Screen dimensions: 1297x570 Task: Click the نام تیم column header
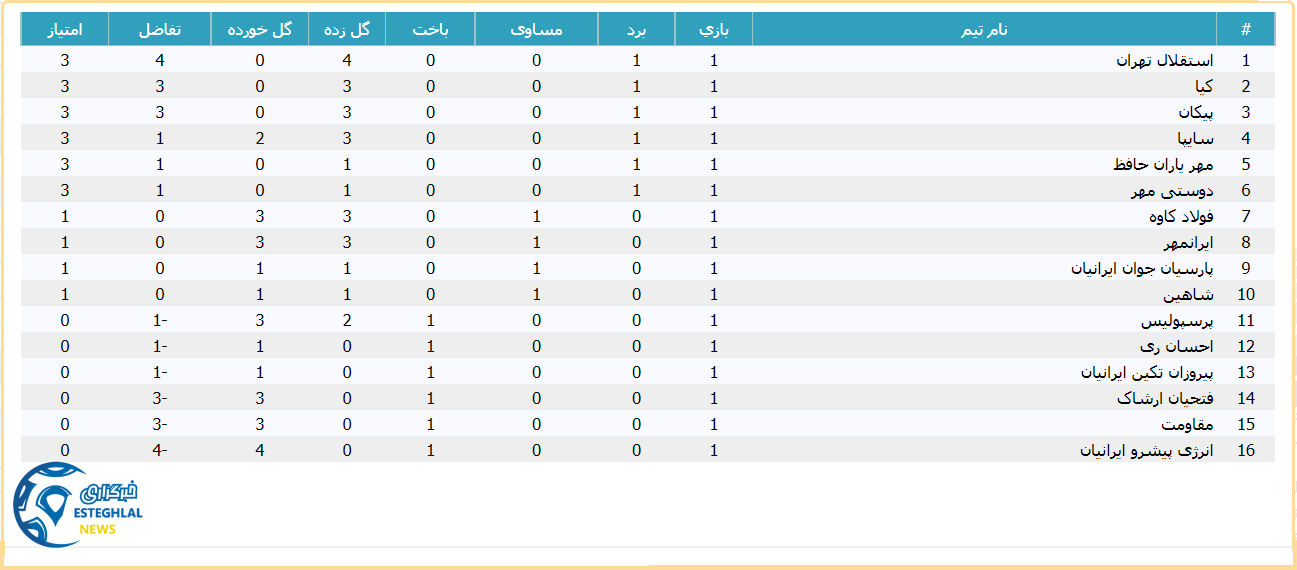[x=983, y=30]
